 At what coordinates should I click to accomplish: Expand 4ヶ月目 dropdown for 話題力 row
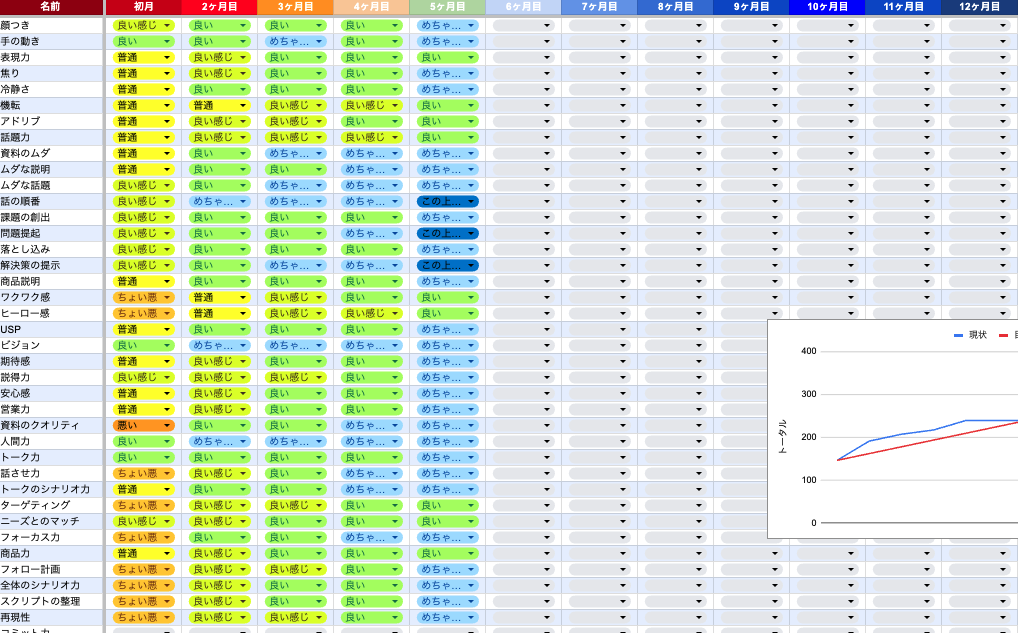click(x=395, y=137)
